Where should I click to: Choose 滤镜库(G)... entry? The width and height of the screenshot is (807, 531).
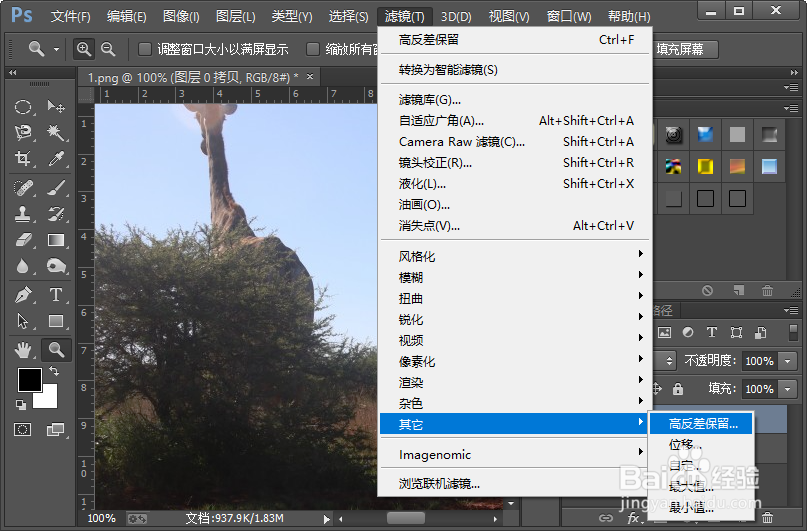(514, 99)
